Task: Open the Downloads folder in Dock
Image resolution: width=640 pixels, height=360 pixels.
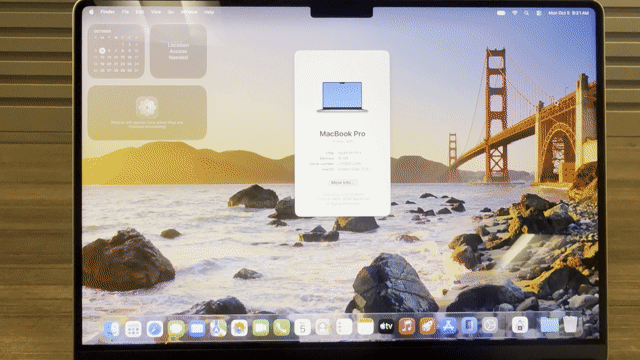Action: (549, 325)
